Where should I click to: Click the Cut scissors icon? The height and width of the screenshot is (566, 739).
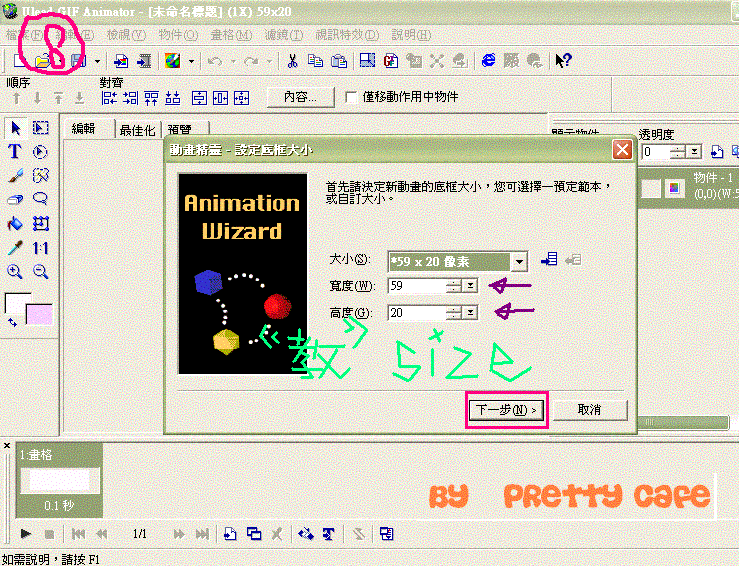293,61
